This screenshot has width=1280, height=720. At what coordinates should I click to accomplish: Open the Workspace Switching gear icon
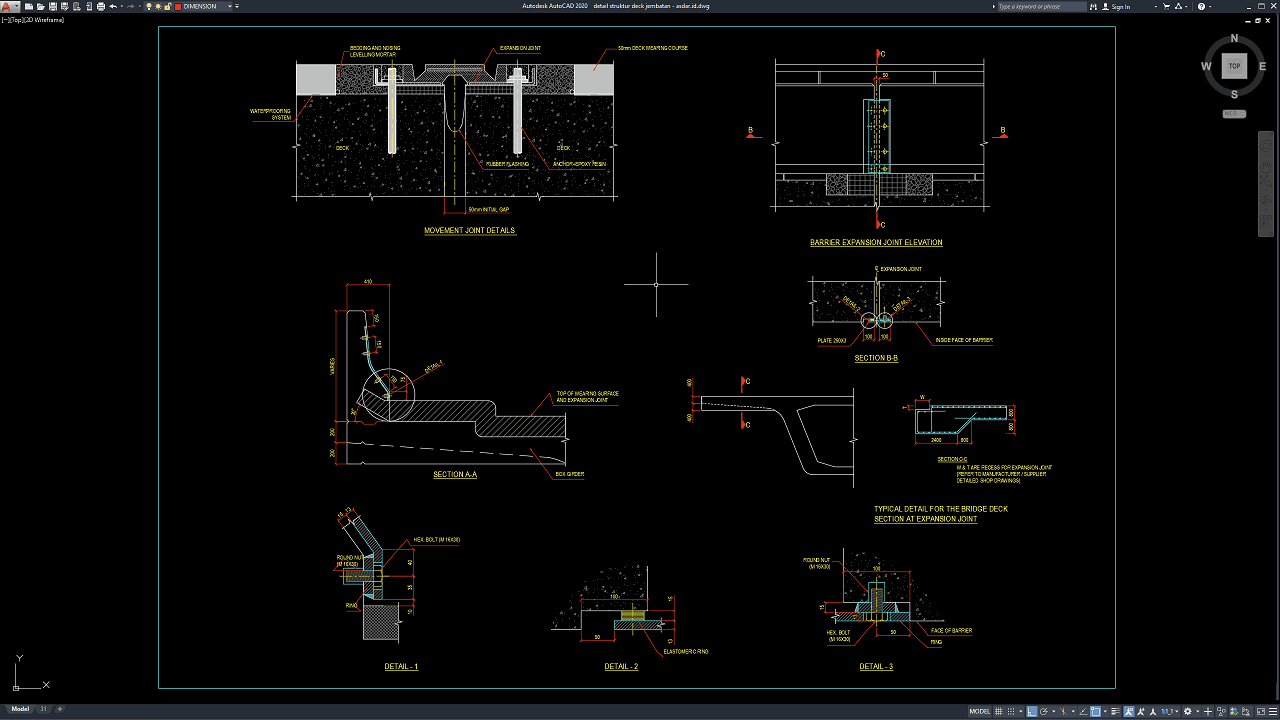click(x=1187, y=712)
